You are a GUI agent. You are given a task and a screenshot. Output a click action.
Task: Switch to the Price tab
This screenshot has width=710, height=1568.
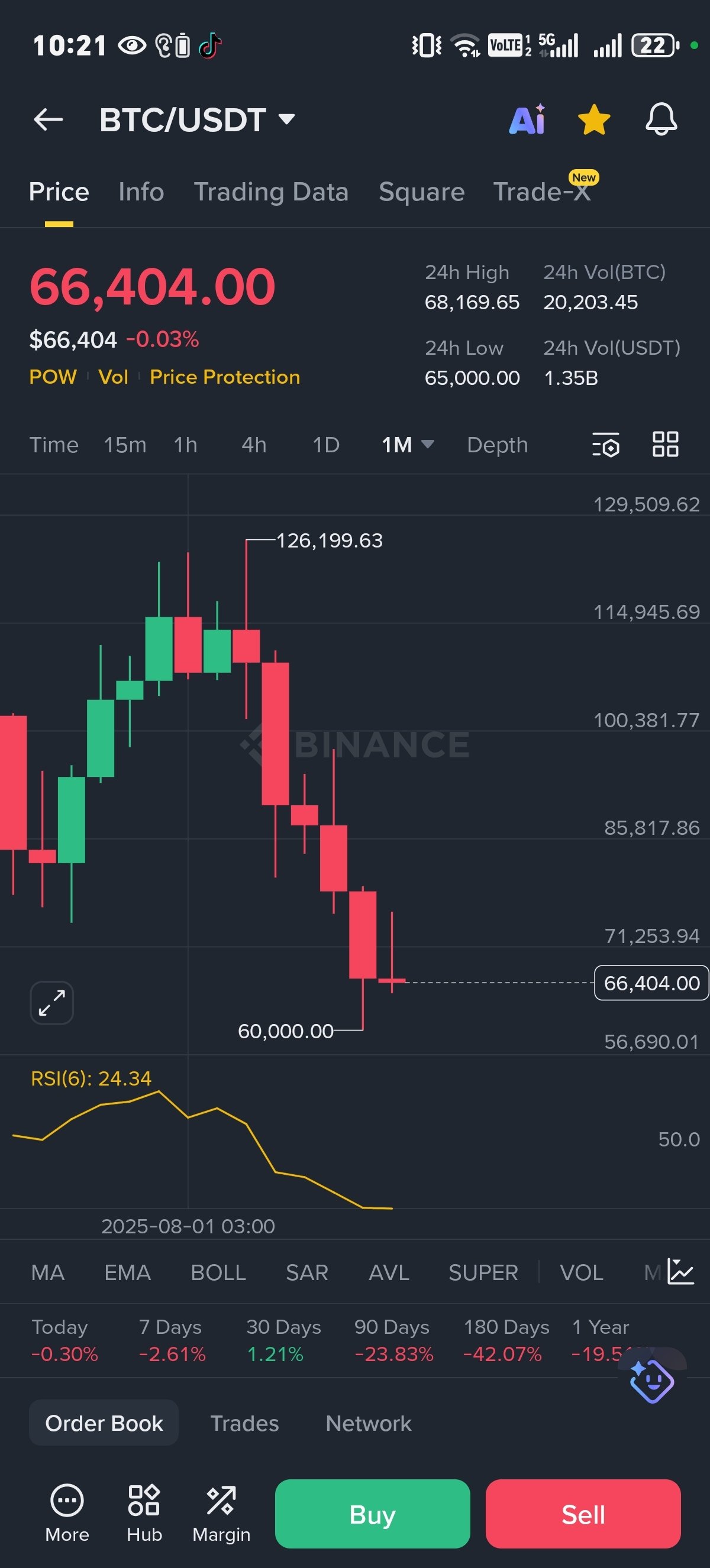(59, 192)
